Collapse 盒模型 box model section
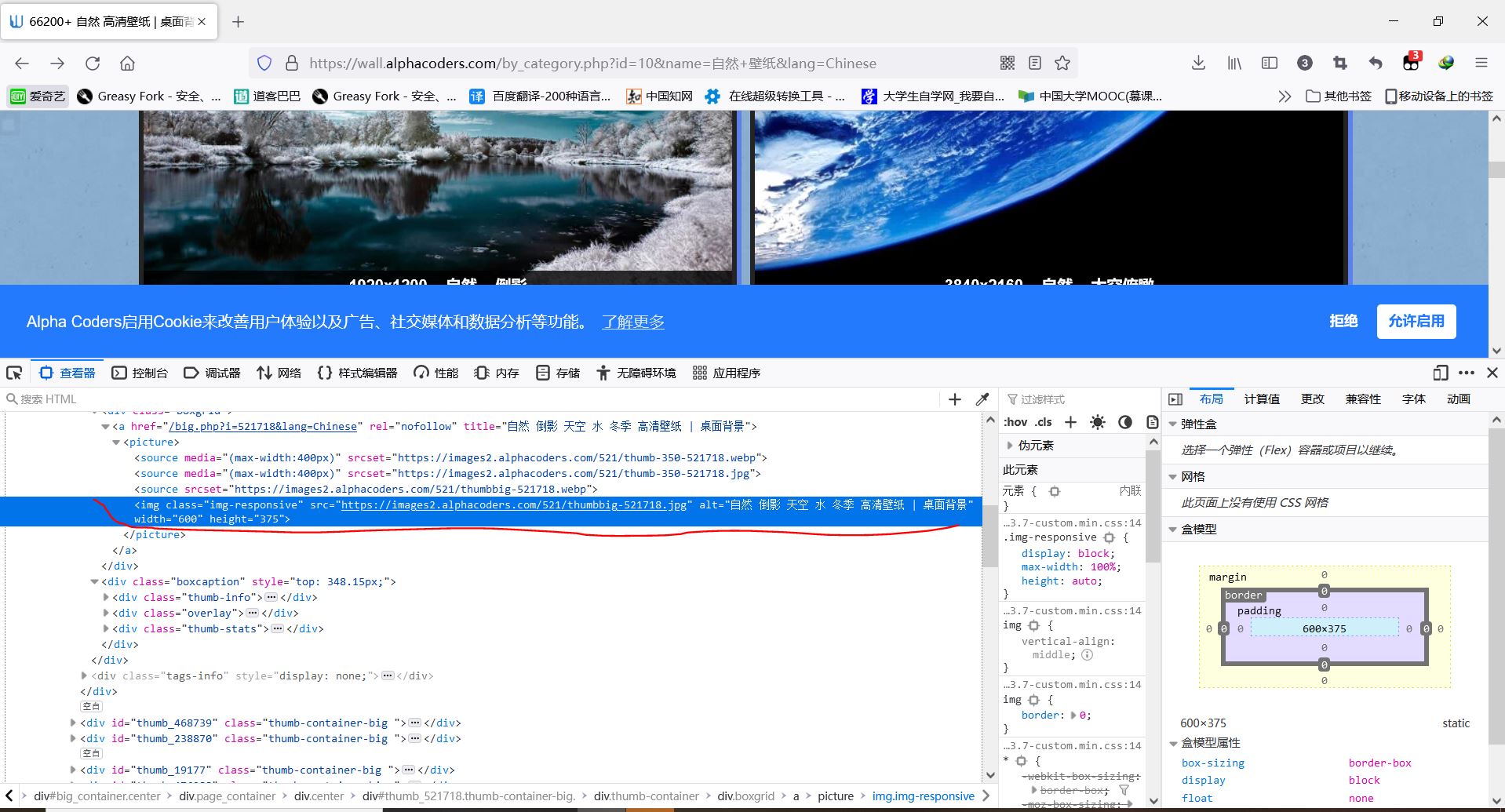Screen dimensions: 1505x812 [x=1173, y=530]
